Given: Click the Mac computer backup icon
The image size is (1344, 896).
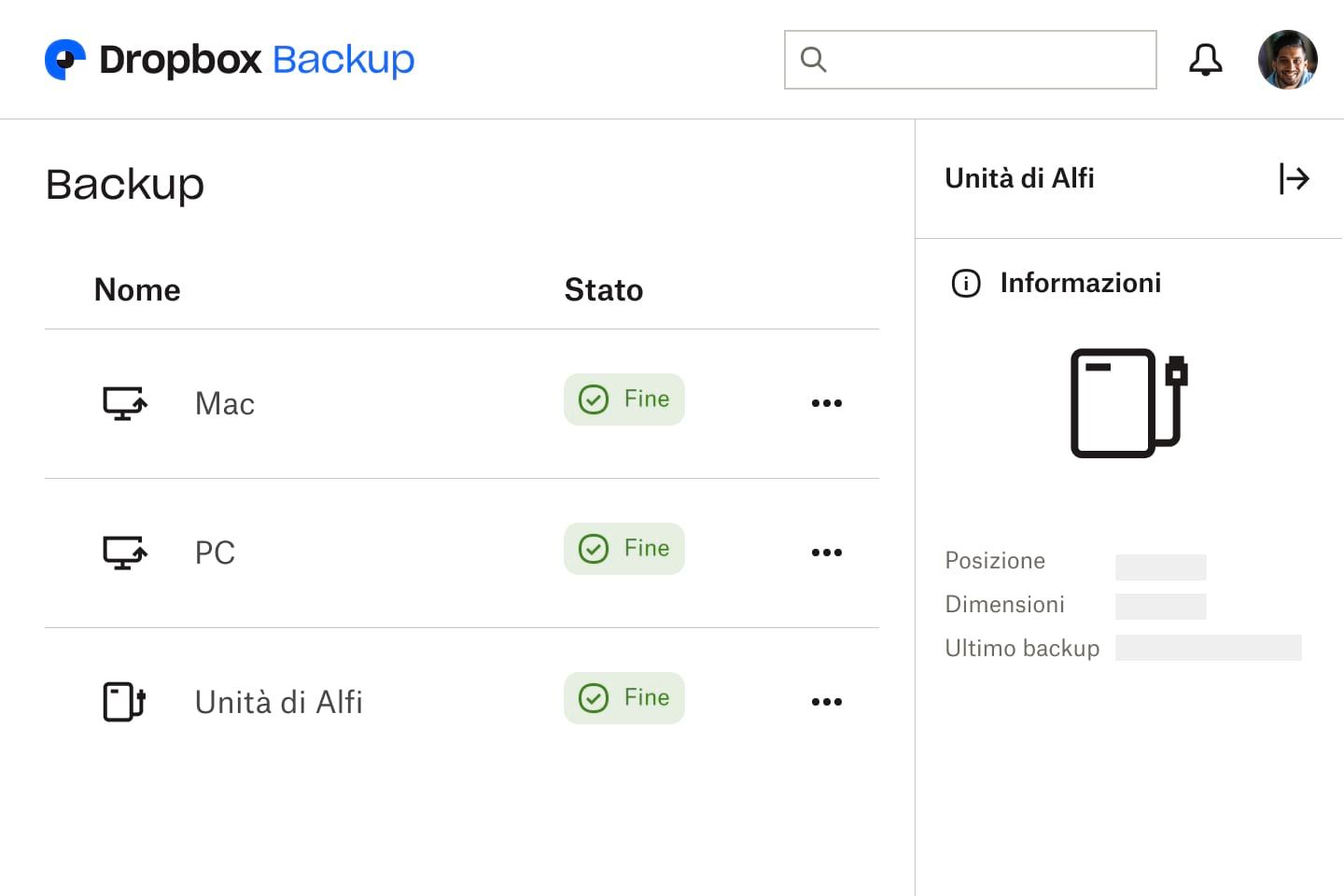Looking at the screenshot, I should pos(124,403).
